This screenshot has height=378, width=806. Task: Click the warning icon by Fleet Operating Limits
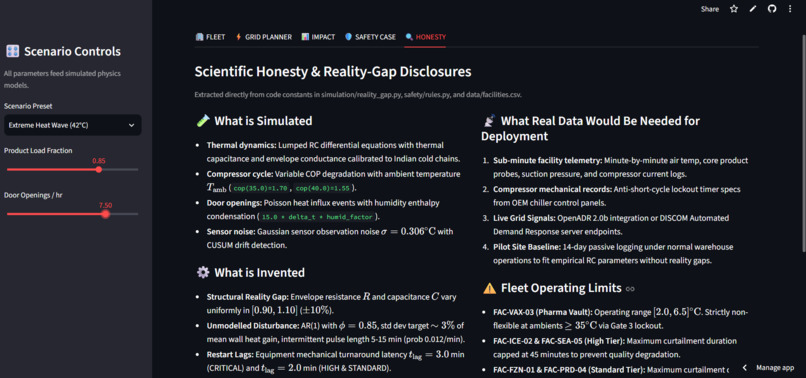pos(489,288)
